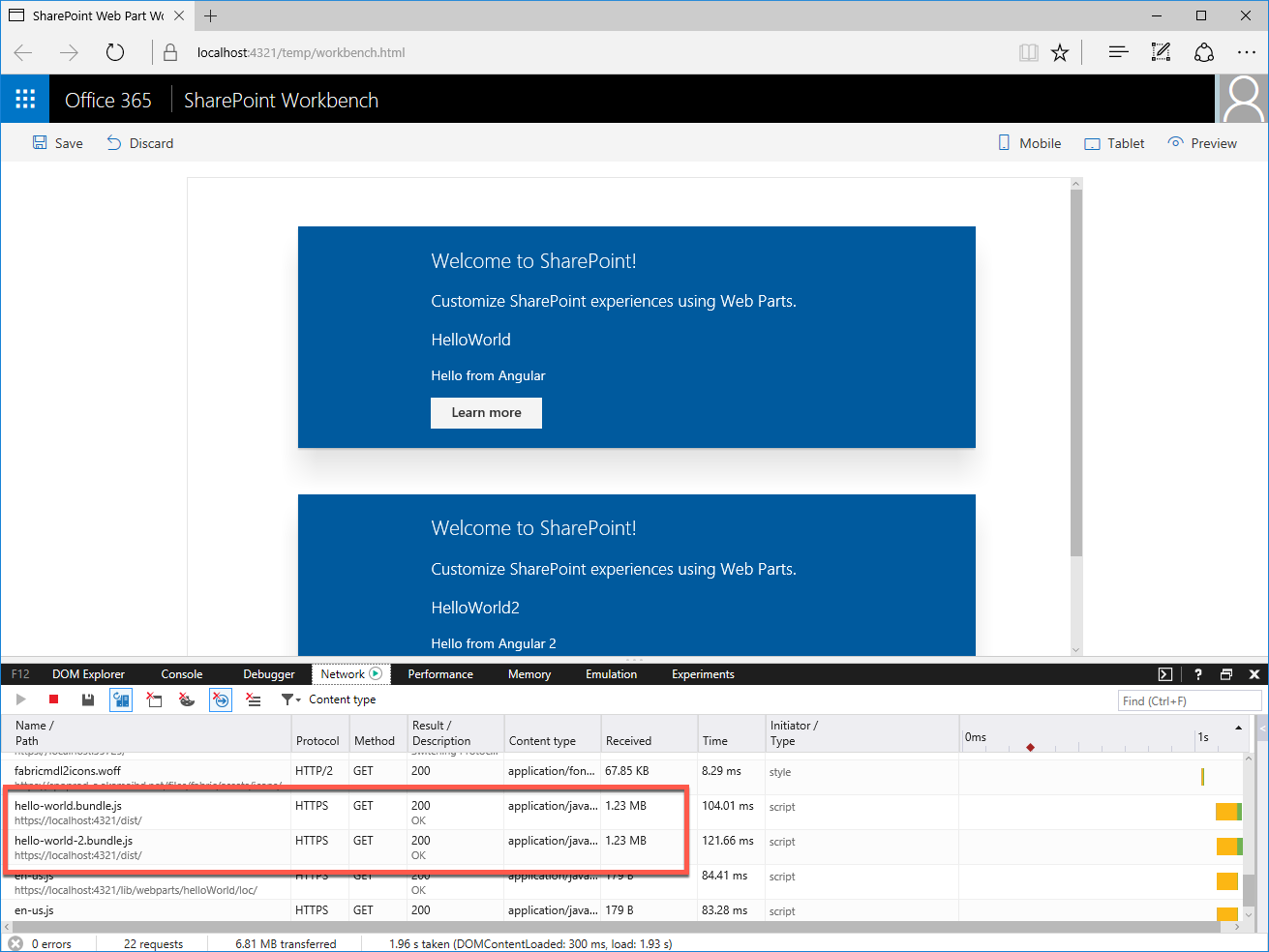Go forward in browser history
1269x952 pixels.
point(69,52)
